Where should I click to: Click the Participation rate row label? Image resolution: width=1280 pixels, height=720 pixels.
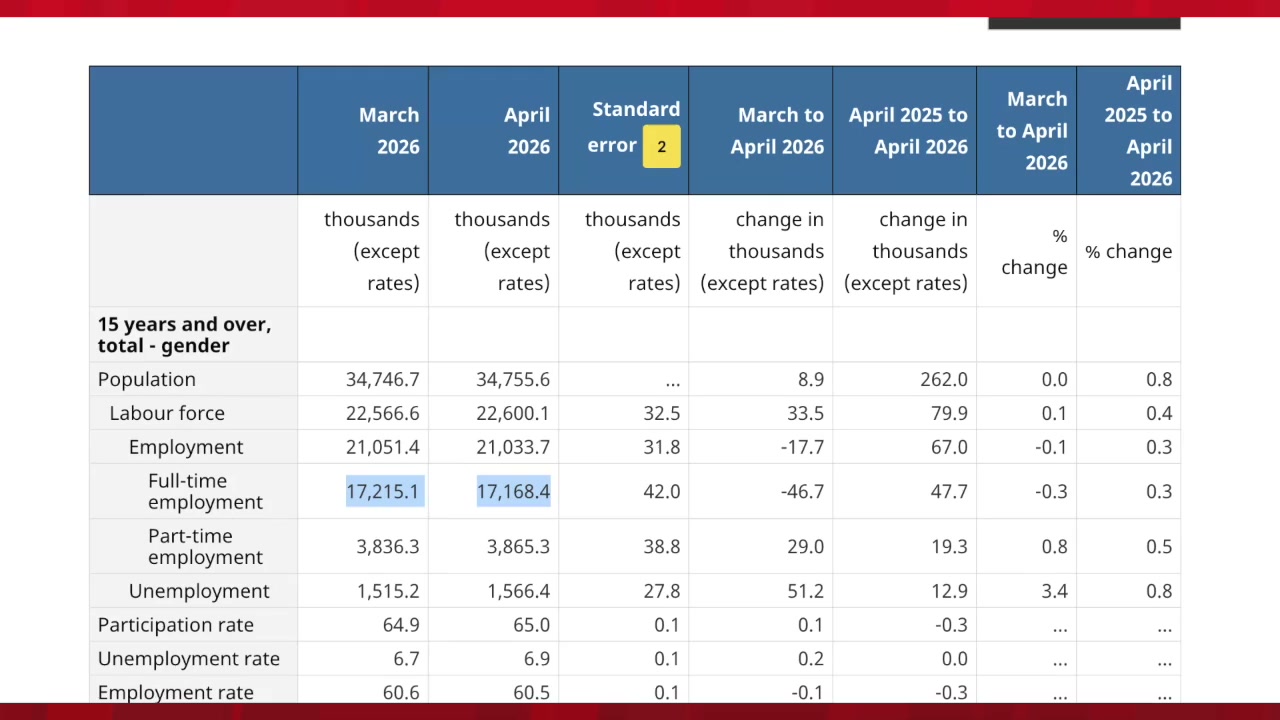(x=176, y=625)
